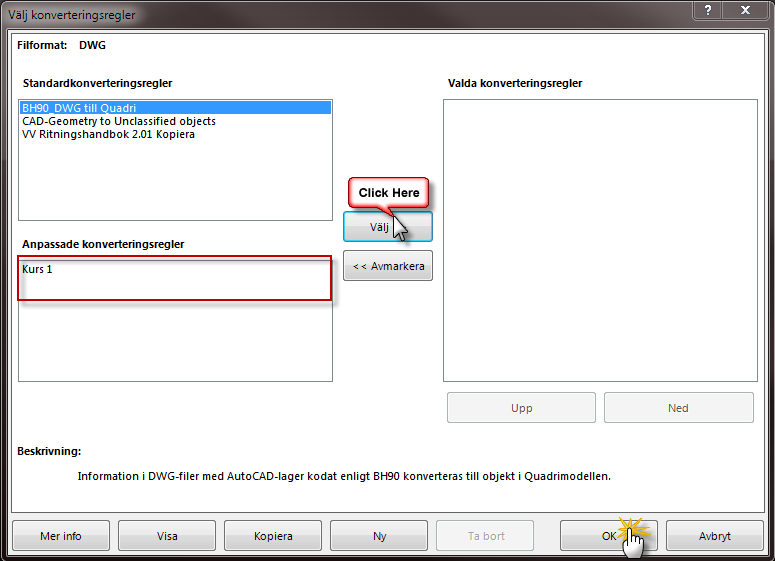Create new rule with Ny button

point(379,536)
